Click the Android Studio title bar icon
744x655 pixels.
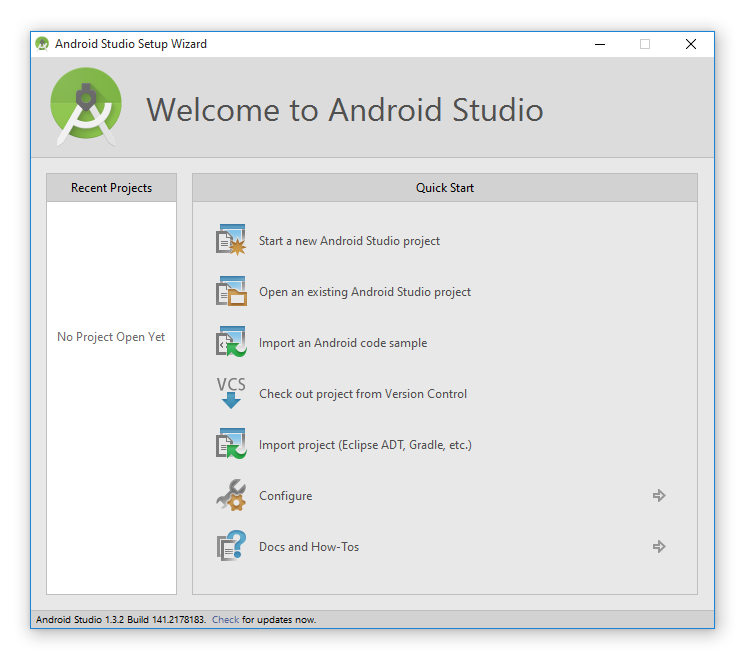42,44
